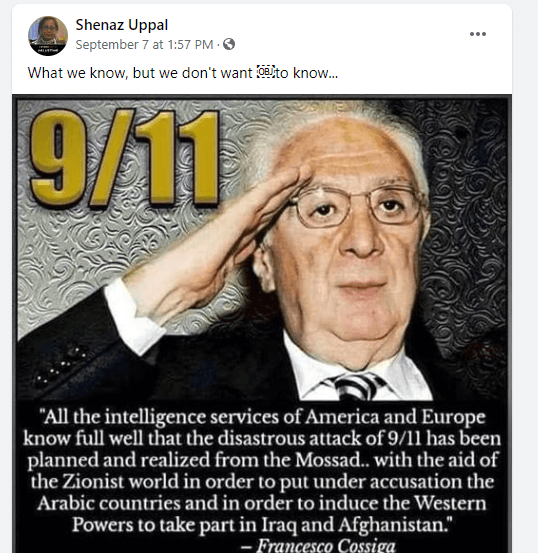Screen dimensions: 538x553
Task: Open Shenaz Uppal's profile picture
Action: 48,36
